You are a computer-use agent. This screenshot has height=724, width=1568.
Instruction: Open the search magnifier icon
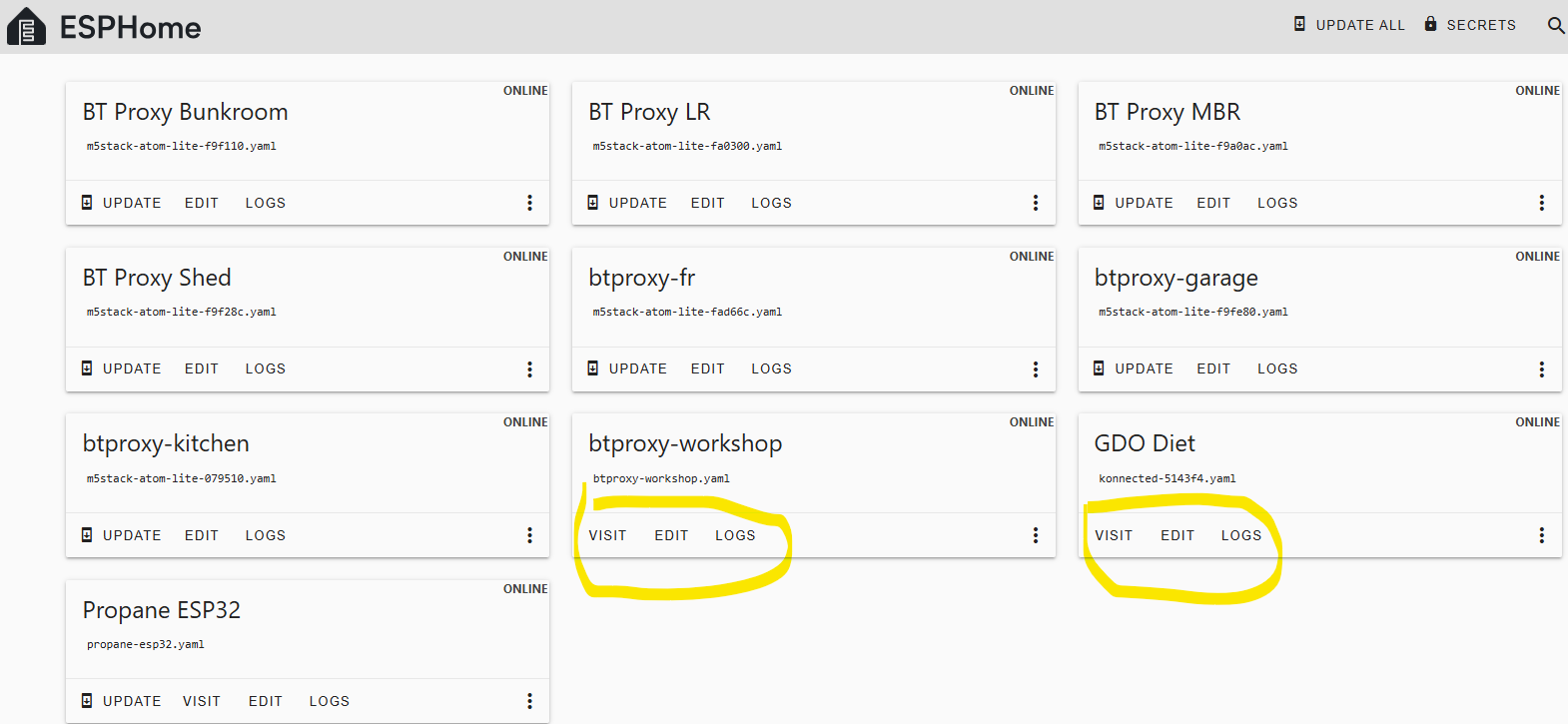click(1556, 25)
